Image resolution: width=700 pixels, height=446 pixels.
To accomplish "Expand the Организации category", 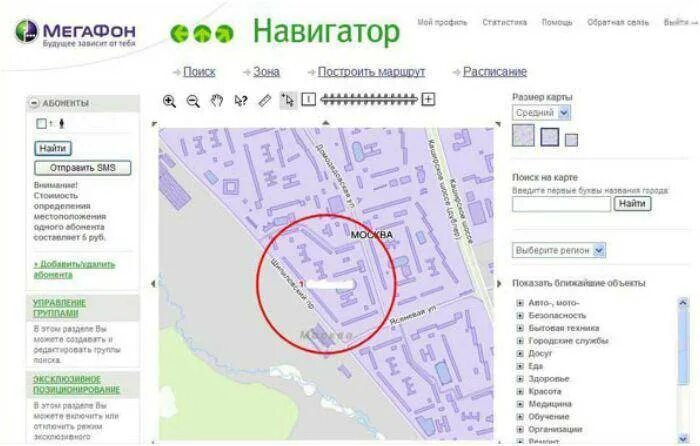I will tap(520, 429).
